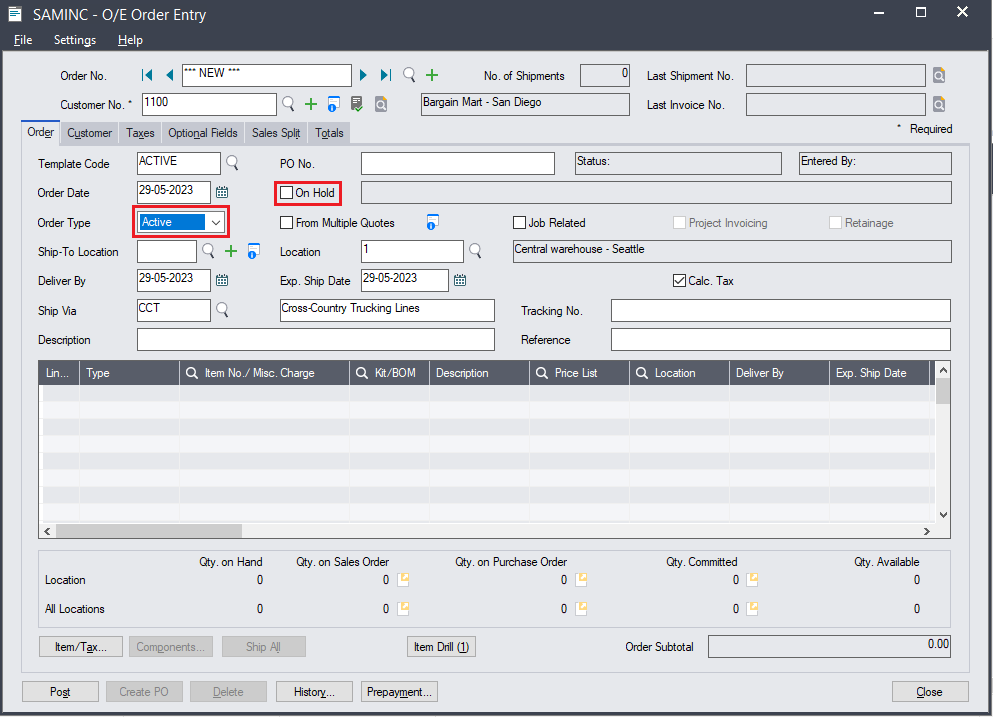Open the Order No. finder magnifier

pyautogui.click(x=409, y=75)
